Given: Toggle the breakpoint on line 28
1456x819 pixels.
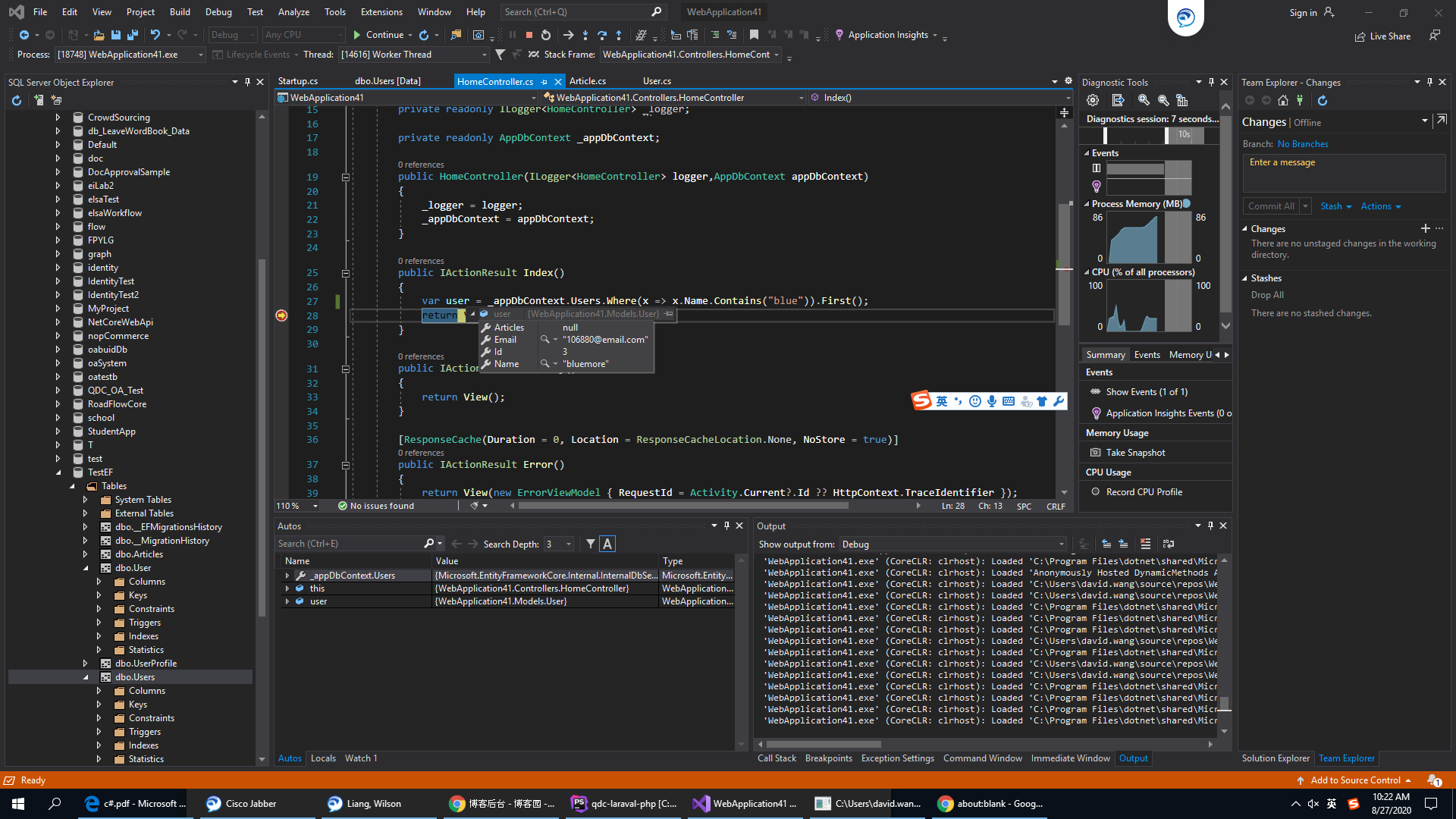Looking at the screenshot, I should point(281,315).
